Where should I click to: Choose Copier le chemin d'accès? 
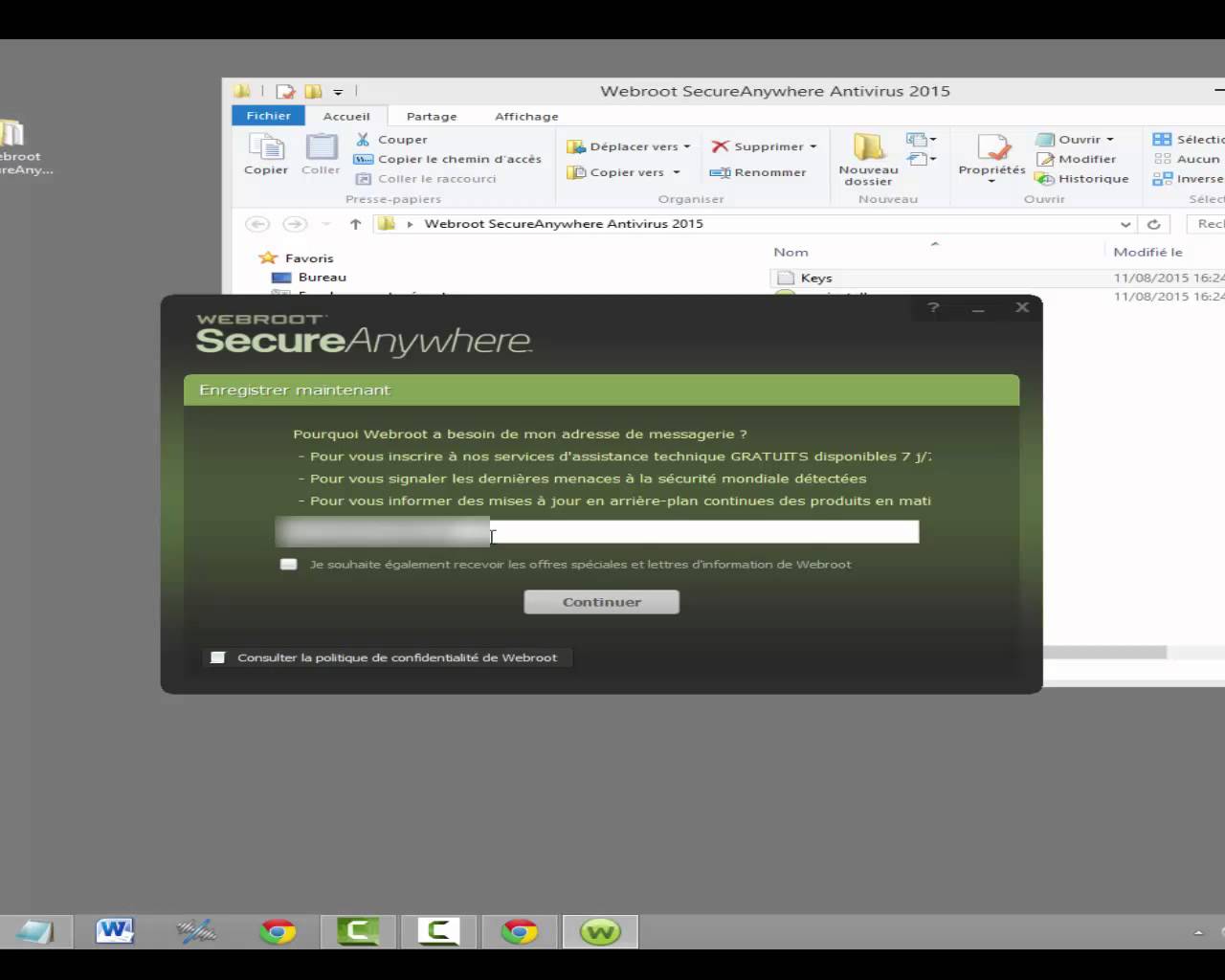pyautogui.click(x=448, y=159)
